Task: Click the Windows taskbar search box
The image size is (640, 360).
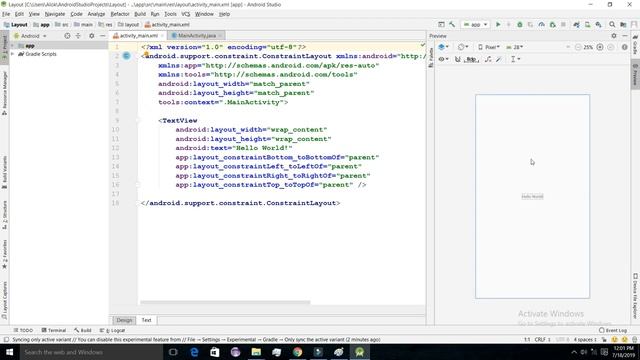Action: pos(90,352)
